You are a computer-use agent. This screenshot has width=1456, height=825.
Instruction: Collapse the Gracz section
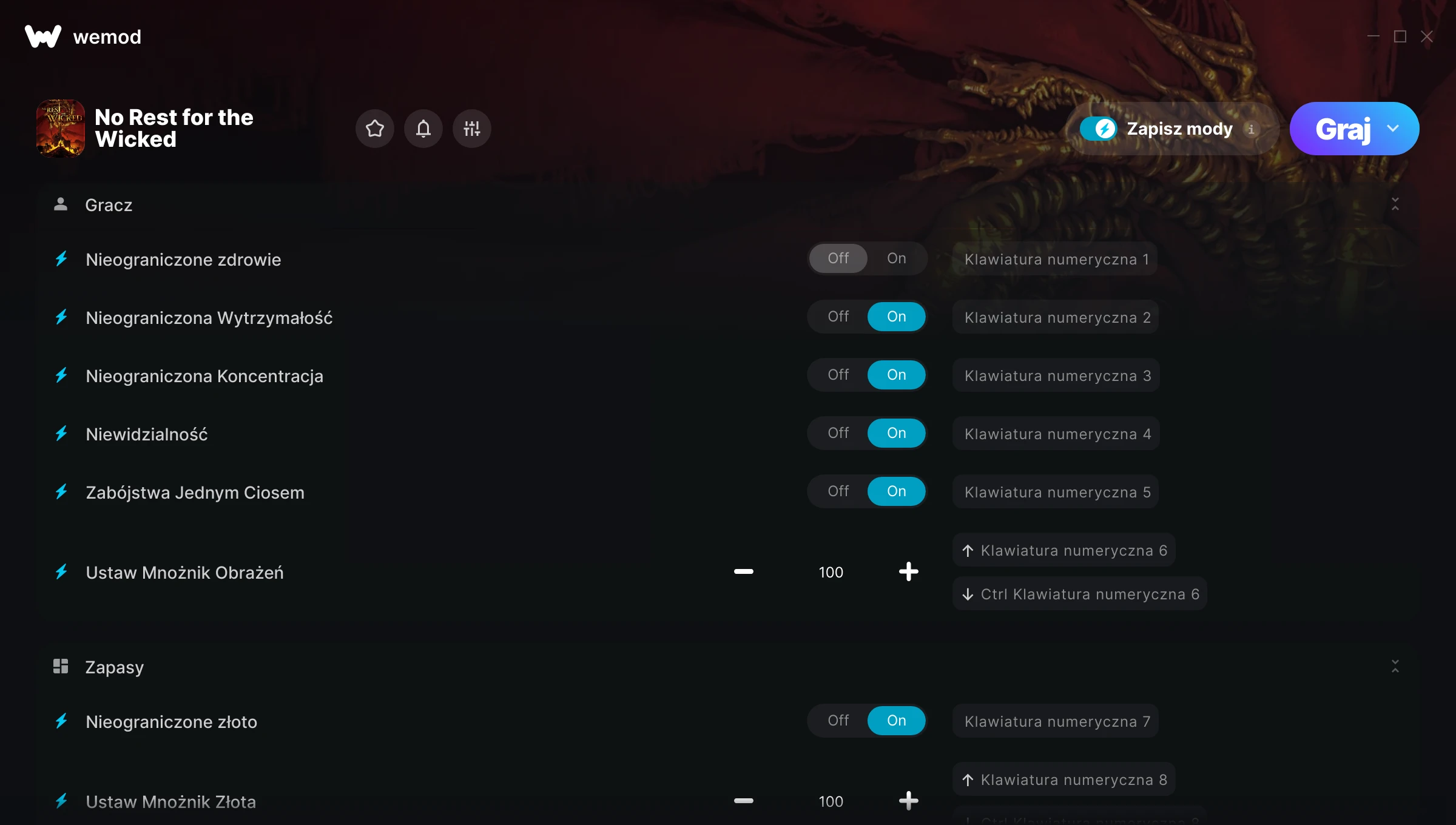coord(1395,204)
